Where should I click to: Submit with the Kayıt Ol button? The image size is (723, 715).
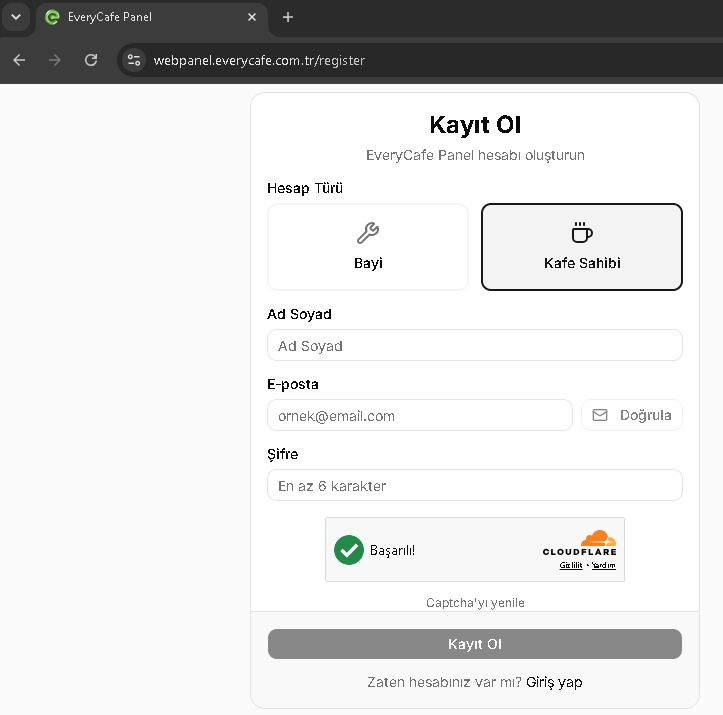click(x=475, y=644)
